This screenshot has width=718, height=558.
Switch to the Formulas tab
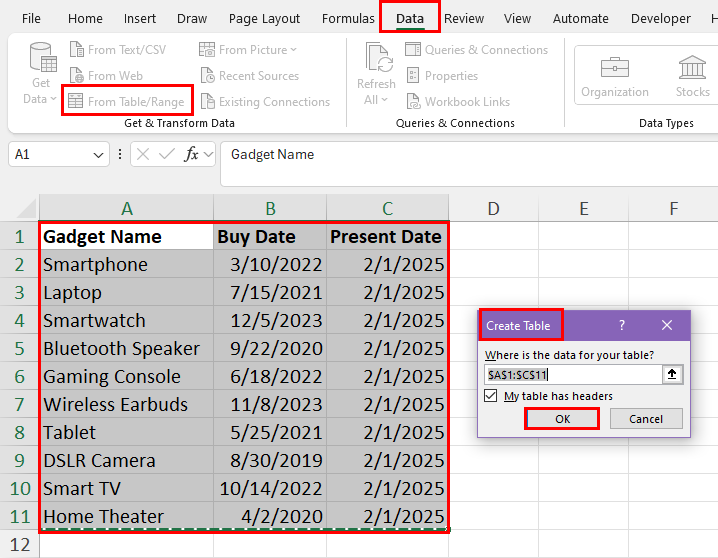348,18
